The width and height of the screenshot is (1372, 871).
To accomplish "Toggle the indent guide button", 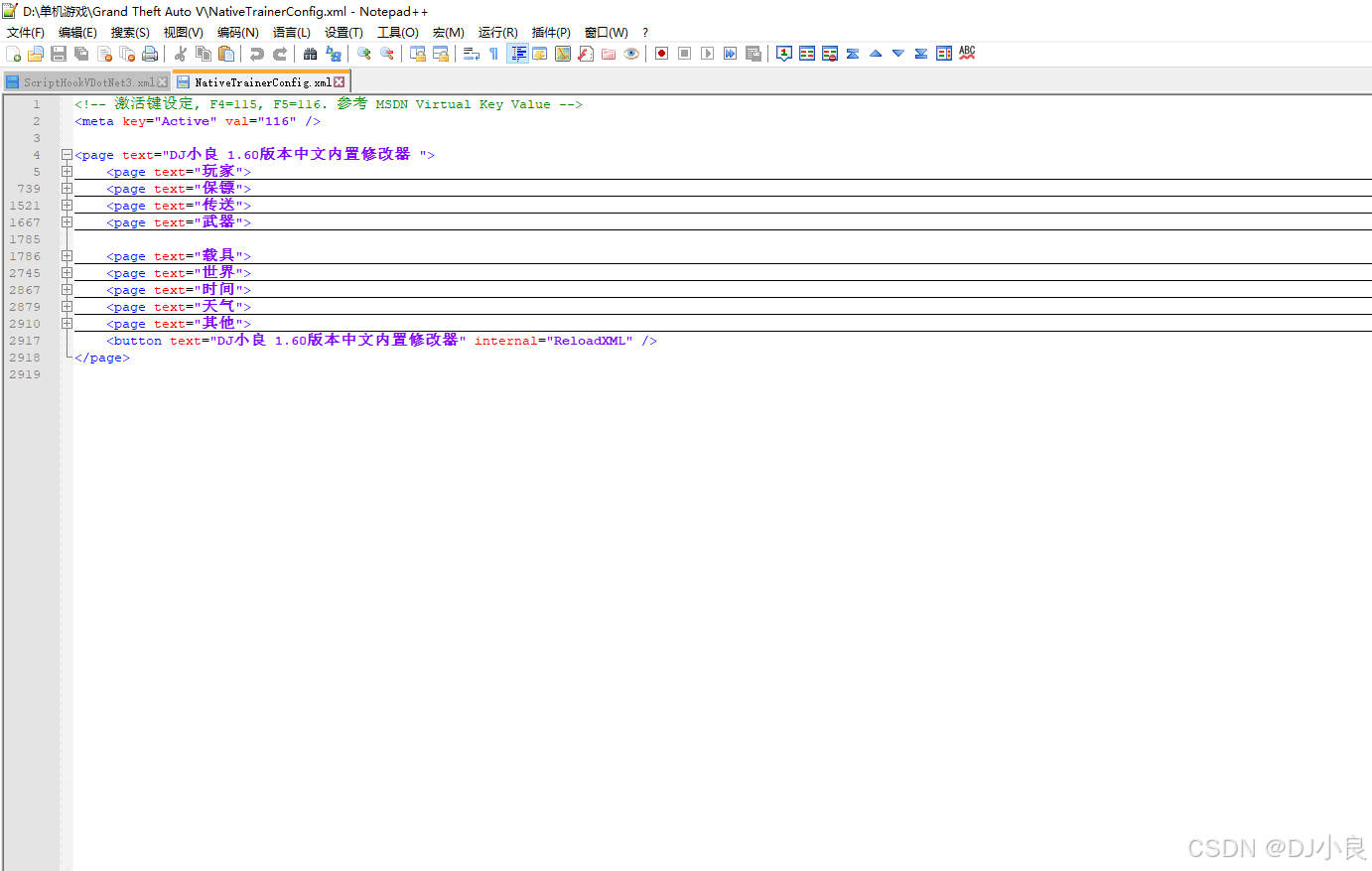I will pos(517,54).
